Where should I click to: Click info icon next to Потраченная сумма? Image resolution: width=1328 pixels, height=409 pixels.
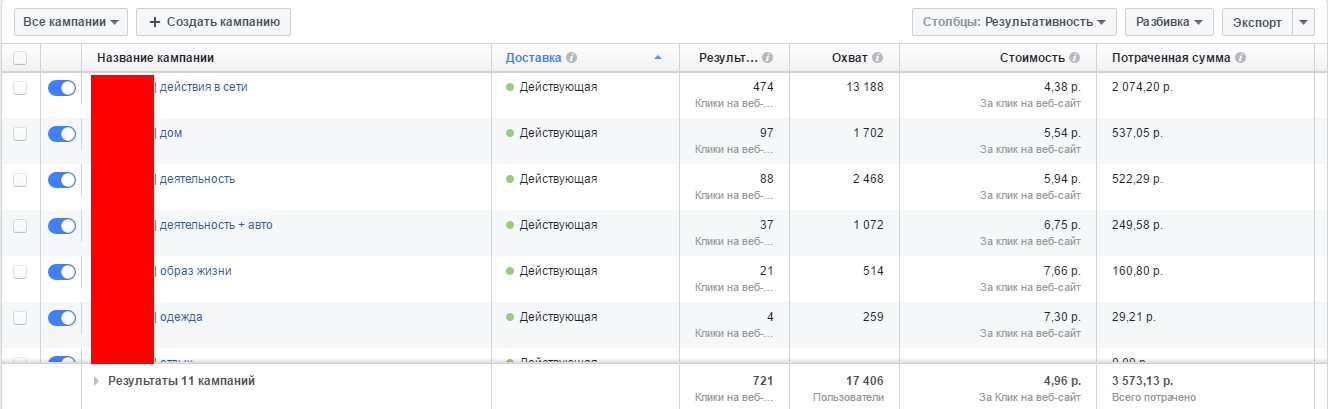[x=1240, y=58]
